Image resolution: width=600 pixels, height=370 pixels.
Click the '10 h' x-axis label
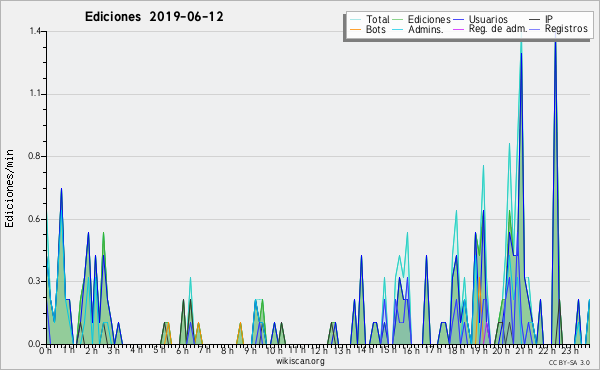[274, 351]
